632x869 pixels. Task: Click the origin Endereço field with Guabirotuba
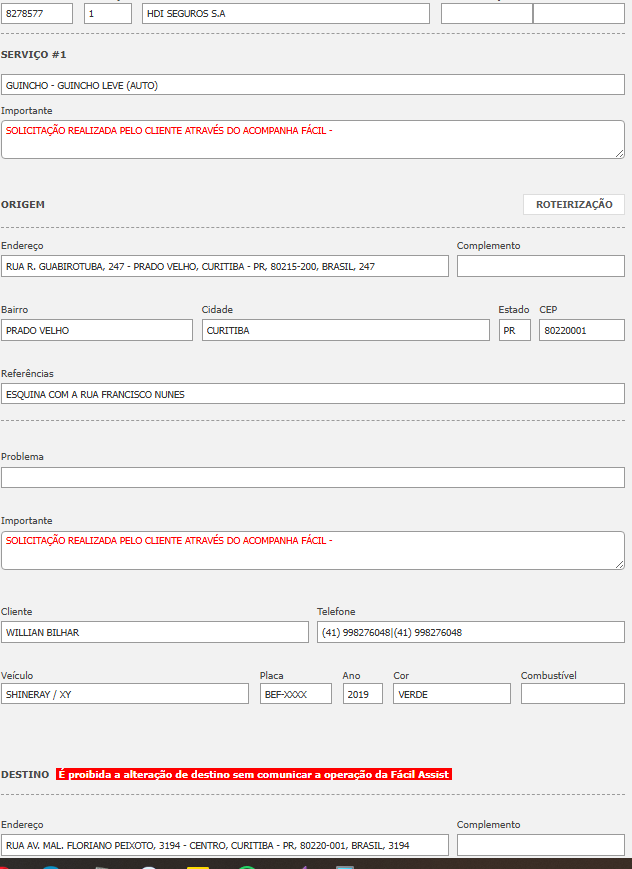click(x=224, y=266)
